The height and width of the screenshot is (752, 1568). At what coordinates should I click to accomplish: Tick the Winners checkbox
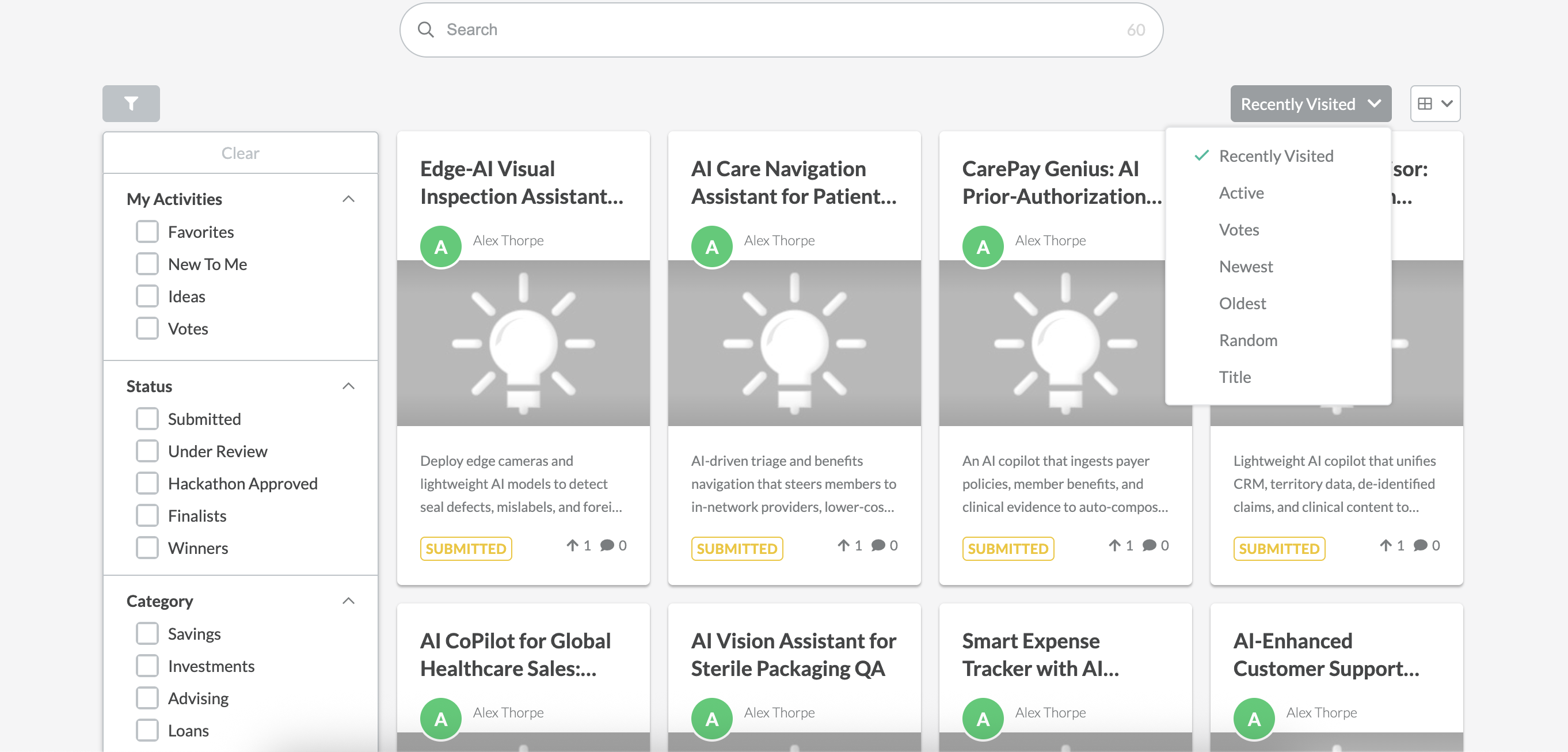(x=147, y=548)
